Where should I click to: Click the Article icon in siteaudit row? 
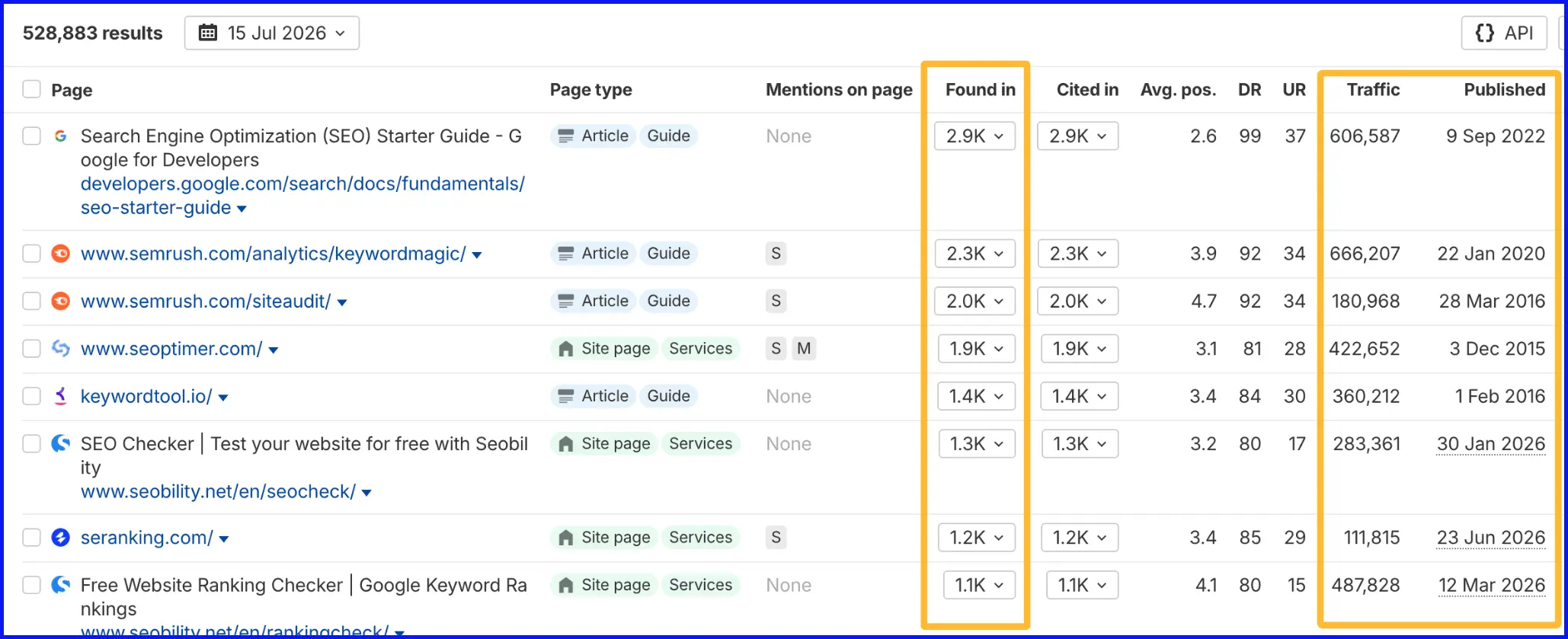pos(565,302)
